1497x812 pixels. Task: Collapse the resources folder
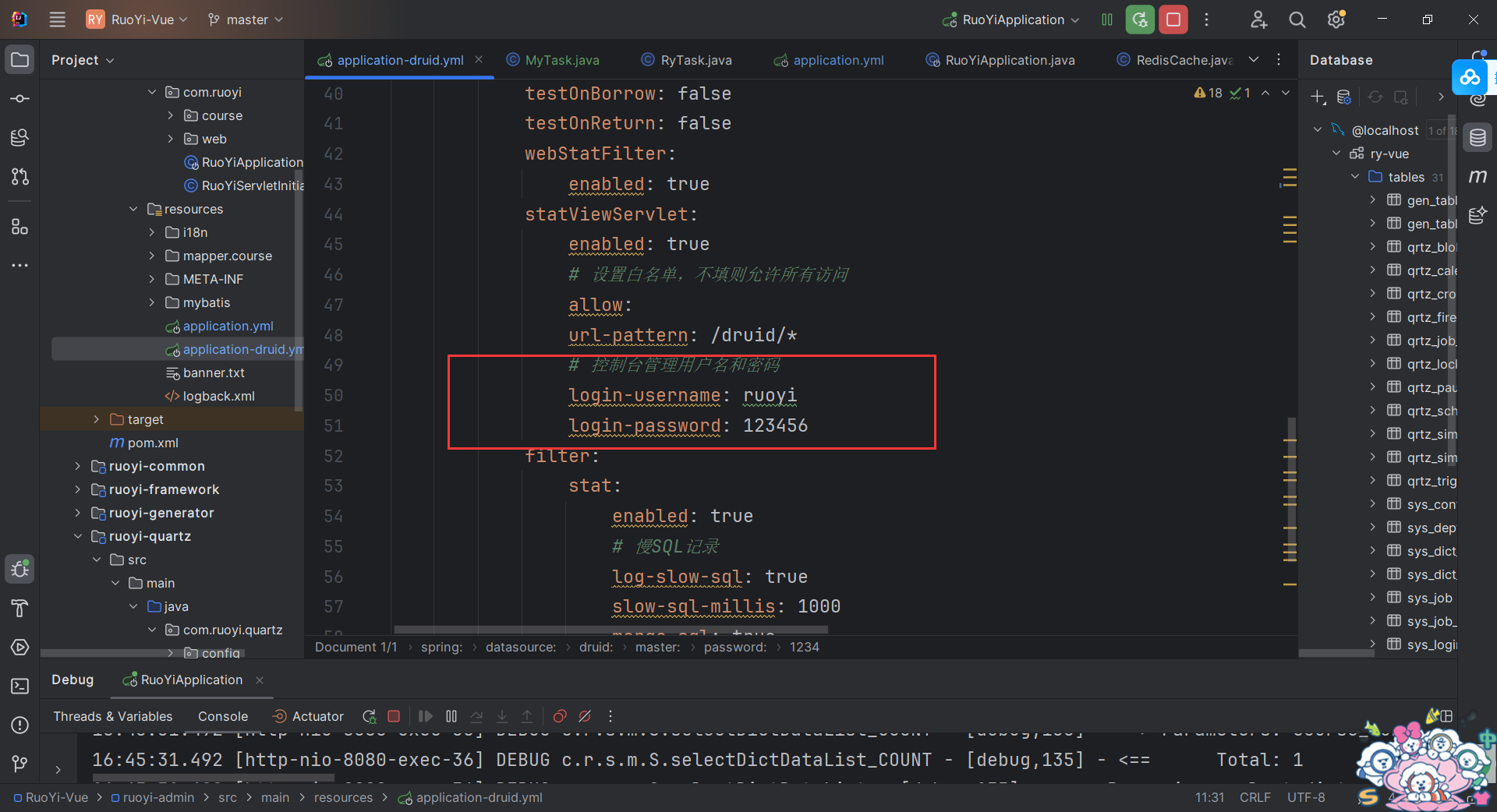pyautogui.click(x=133, y=209)
